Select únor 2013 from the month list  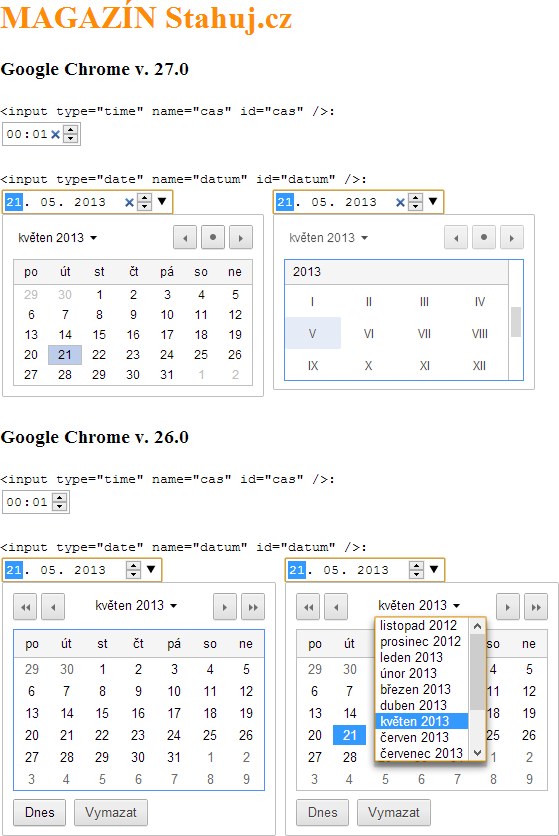[422, 673]
